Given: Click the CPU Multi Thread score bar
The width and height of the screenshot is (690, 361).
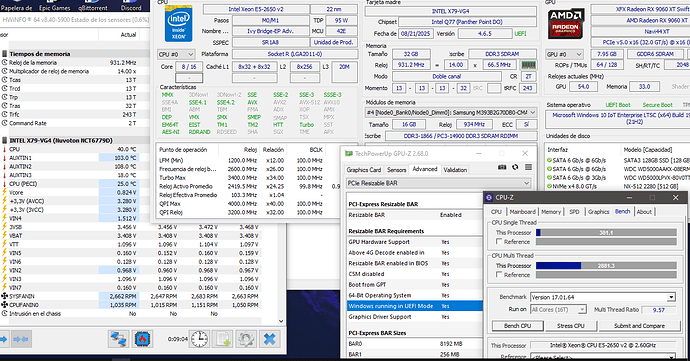Looking at the screenshot, I should 606,265.
